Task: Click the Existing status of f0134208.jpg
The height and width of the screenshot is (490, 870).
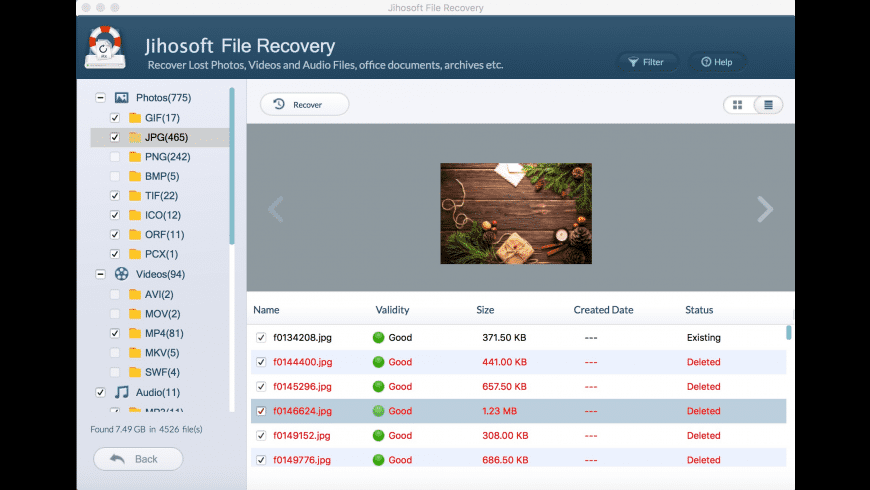Action: (704, 337)
